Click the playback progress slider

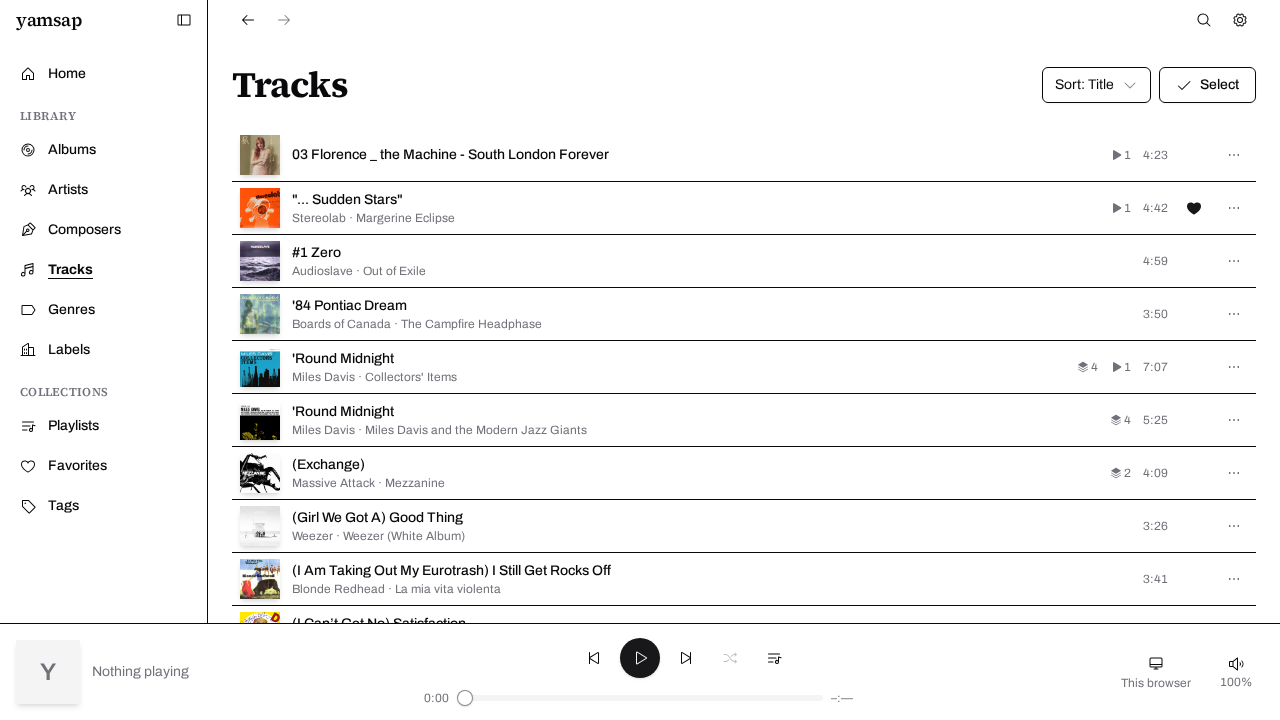point(640,698)
